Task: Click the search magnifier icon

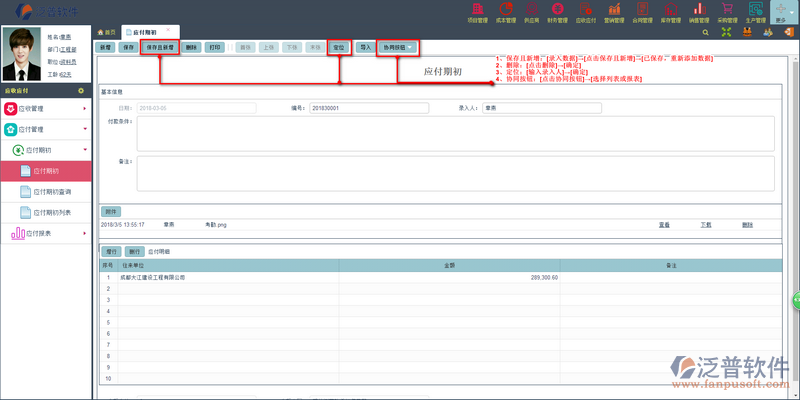Action: pos(707,32)
